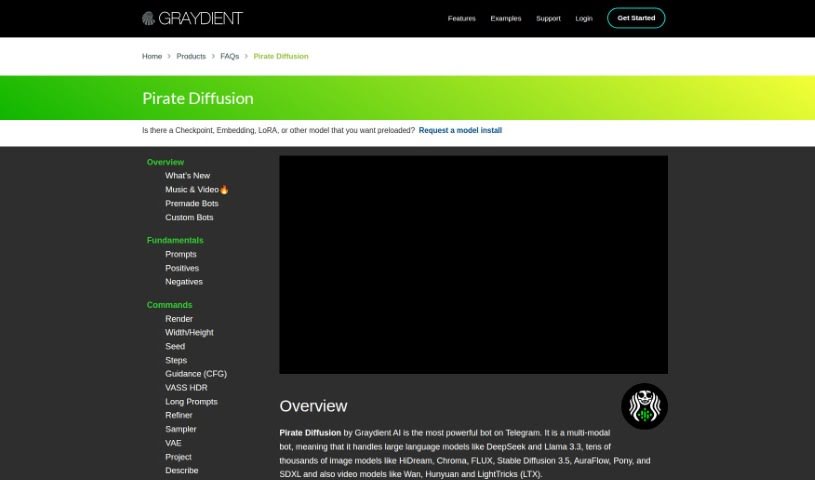Open Premade Bots sidebar link
This screenshot has width=815, height=480.
192,203
